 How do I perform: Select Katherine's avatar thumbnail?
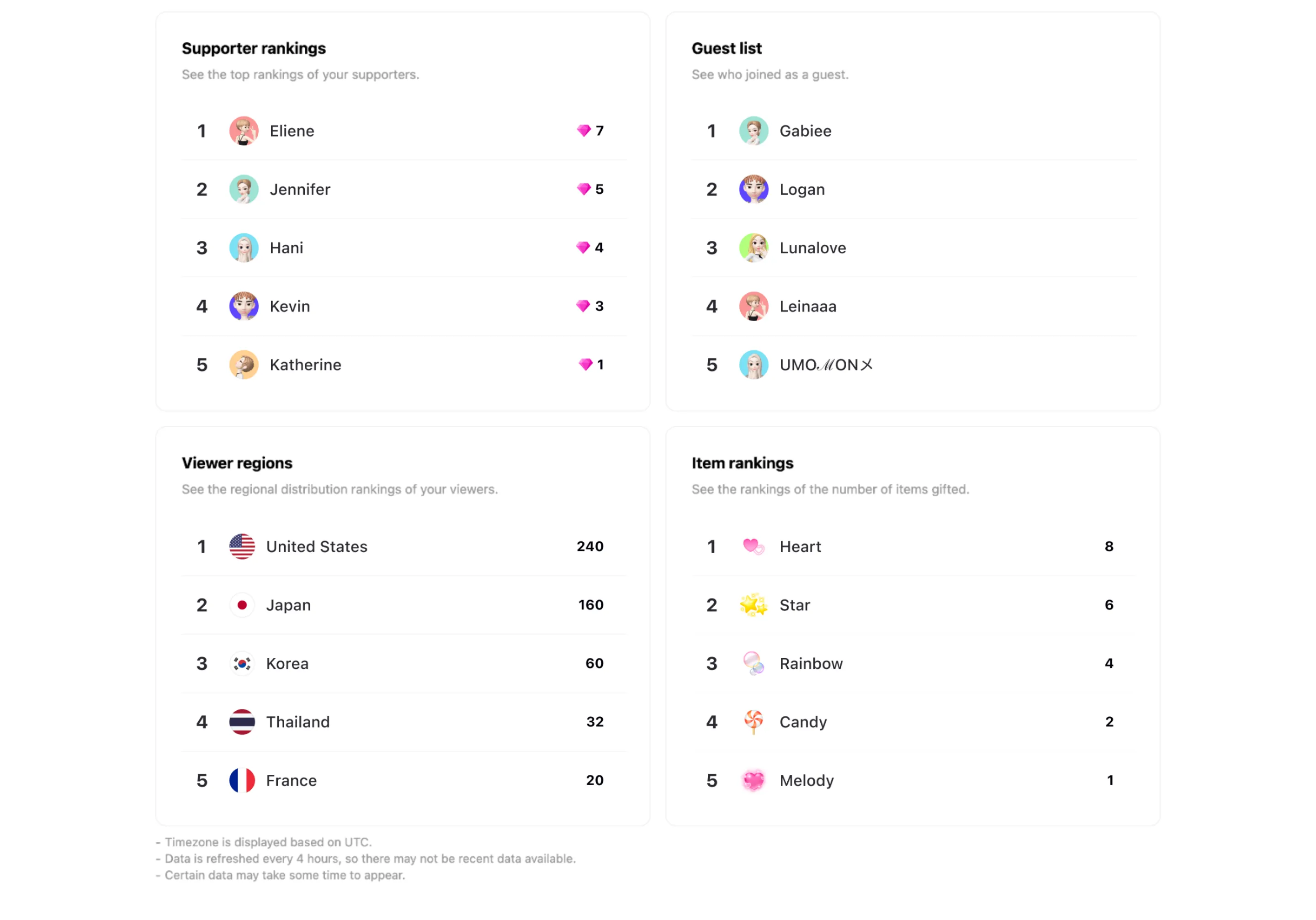pos(244,365)
